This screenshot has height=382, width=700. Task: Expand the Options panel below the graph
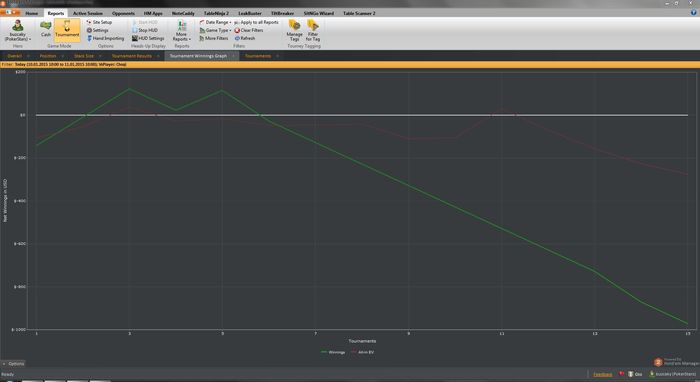coord(13,364)
